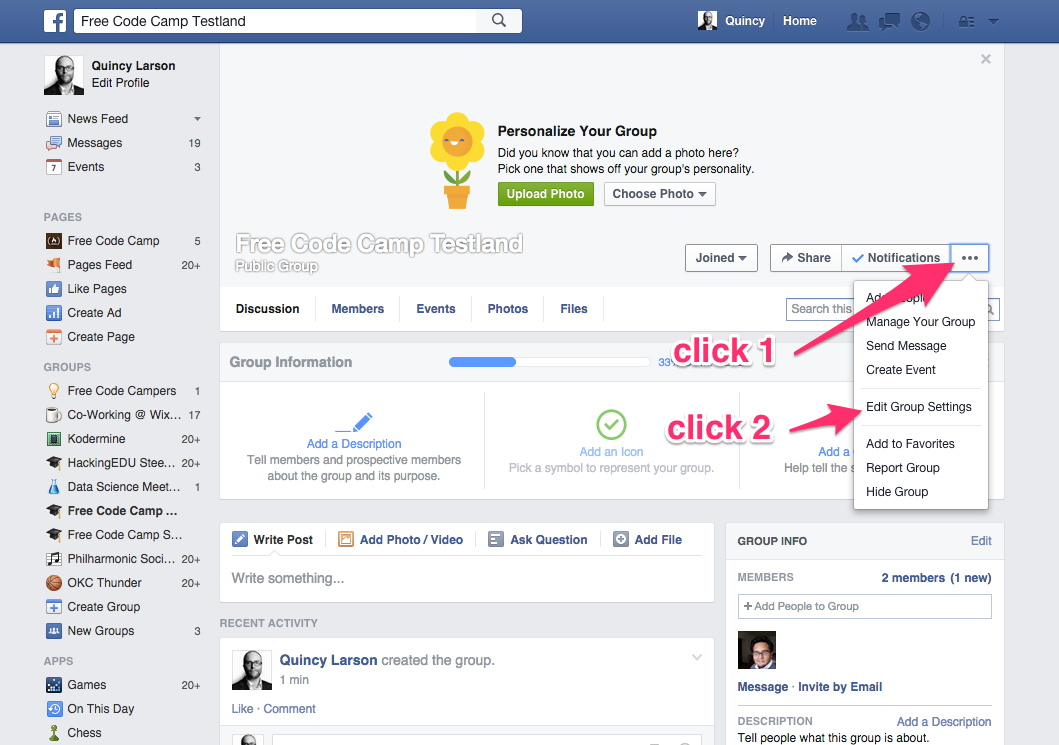Switch to the Members tab
Image resolution: width=1059 pixels, height=745 pixels.
click(357, 309)
